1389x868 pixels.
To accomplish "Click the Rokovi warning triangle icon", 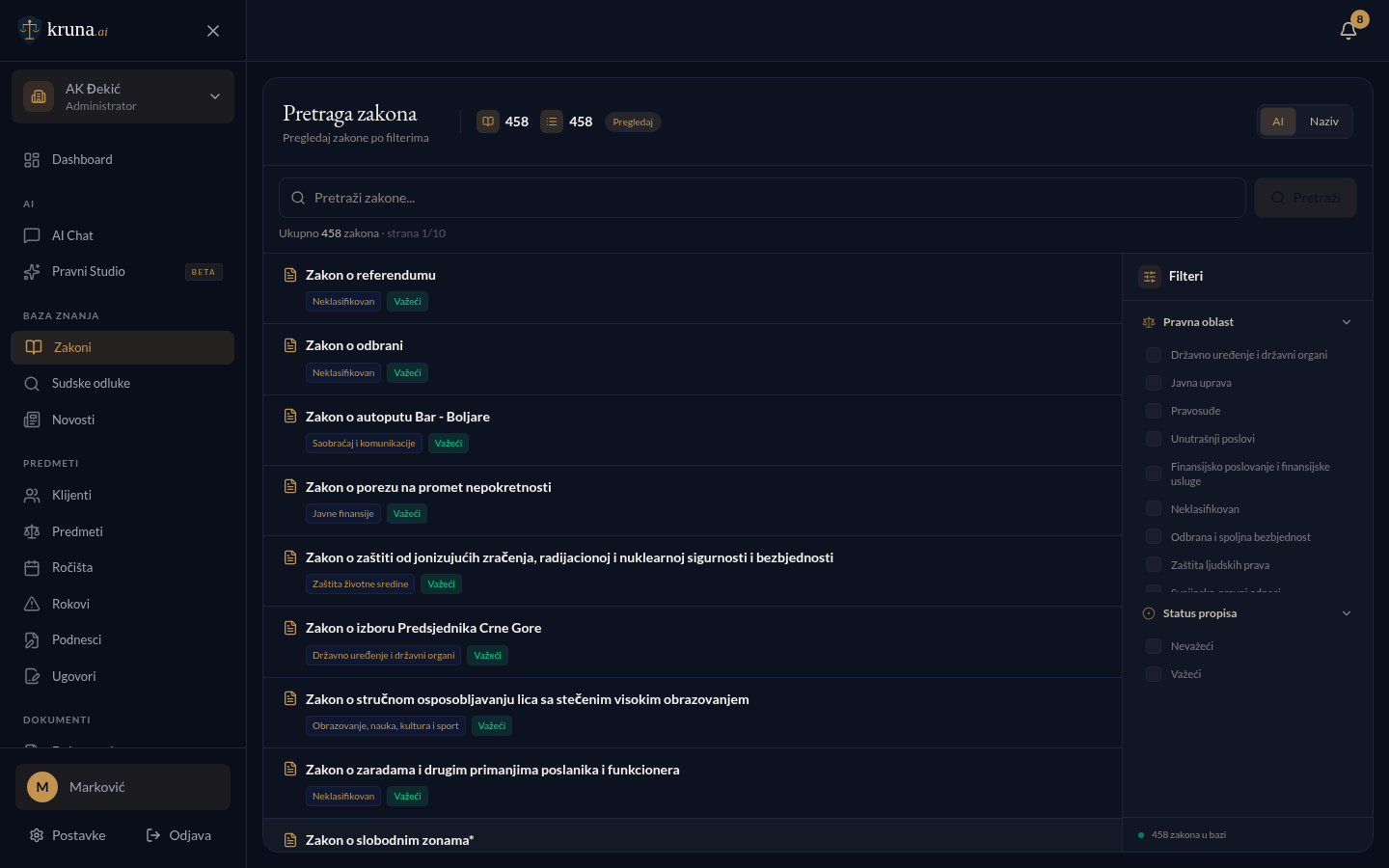I will click(x=32, y=604).
